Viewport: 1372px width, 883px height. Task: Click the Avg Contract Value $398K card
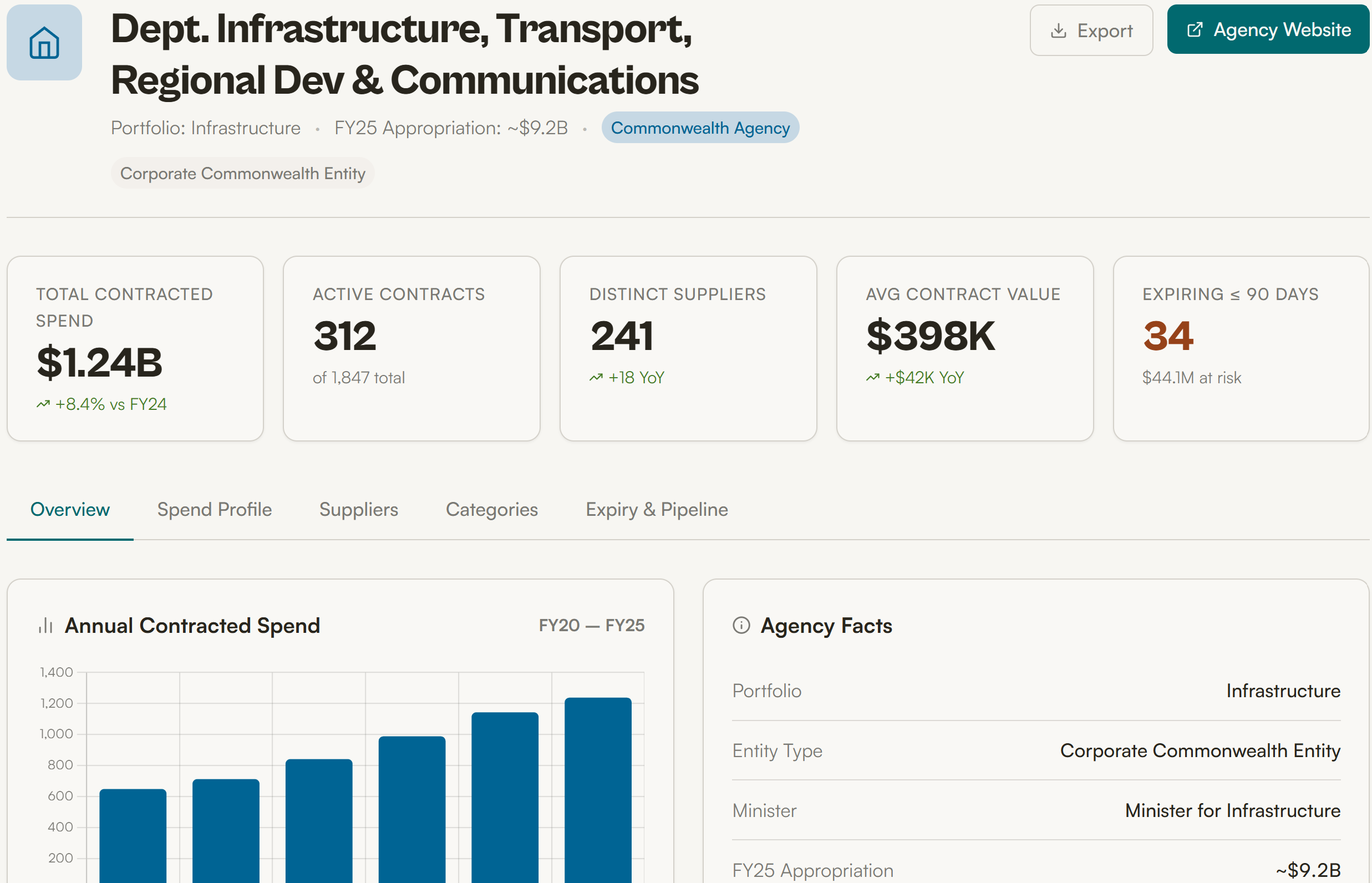tap(965, 349)
